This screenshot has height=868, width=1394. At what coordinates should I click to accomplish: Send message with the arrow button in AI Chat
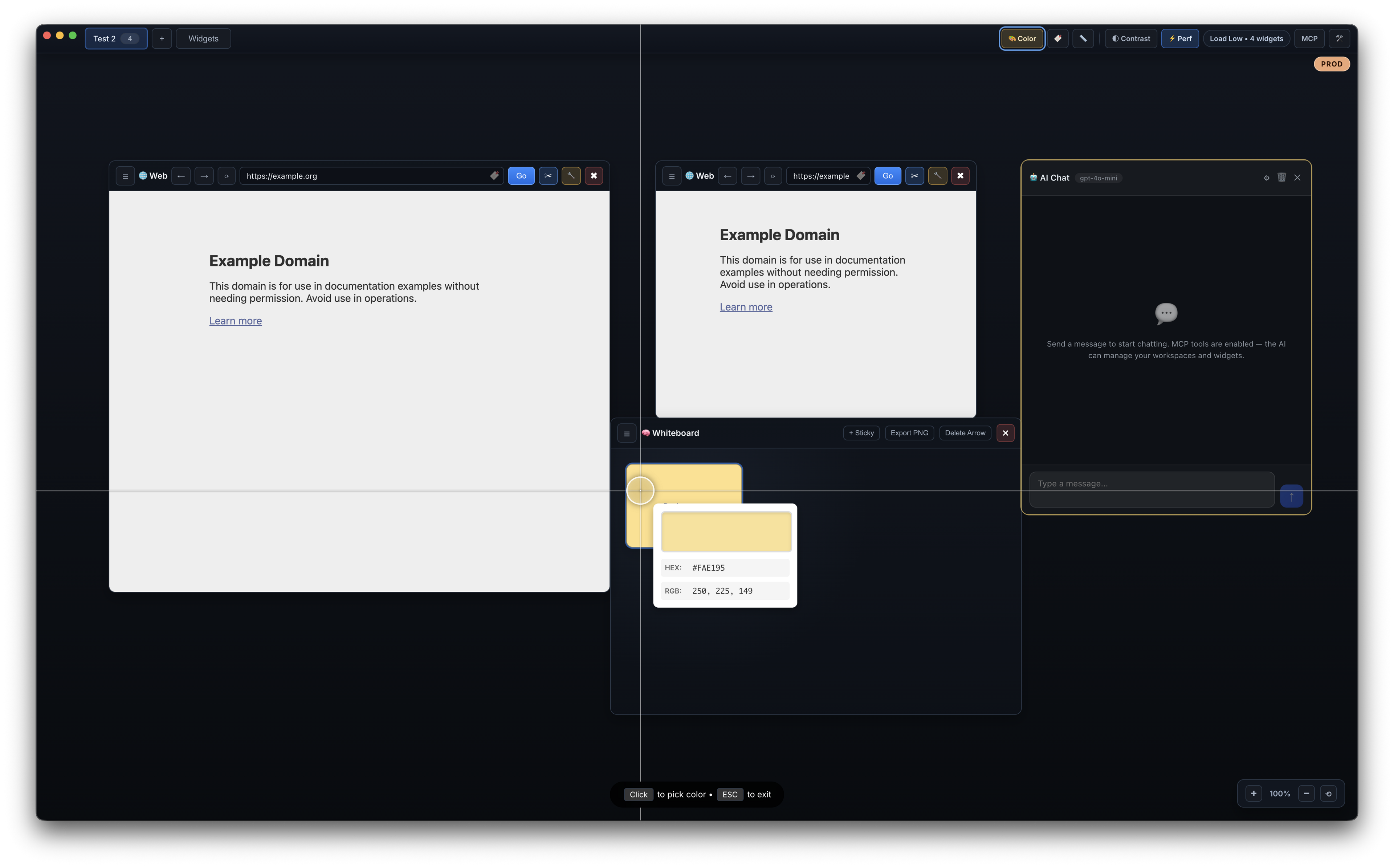(x=1291, y=496)
